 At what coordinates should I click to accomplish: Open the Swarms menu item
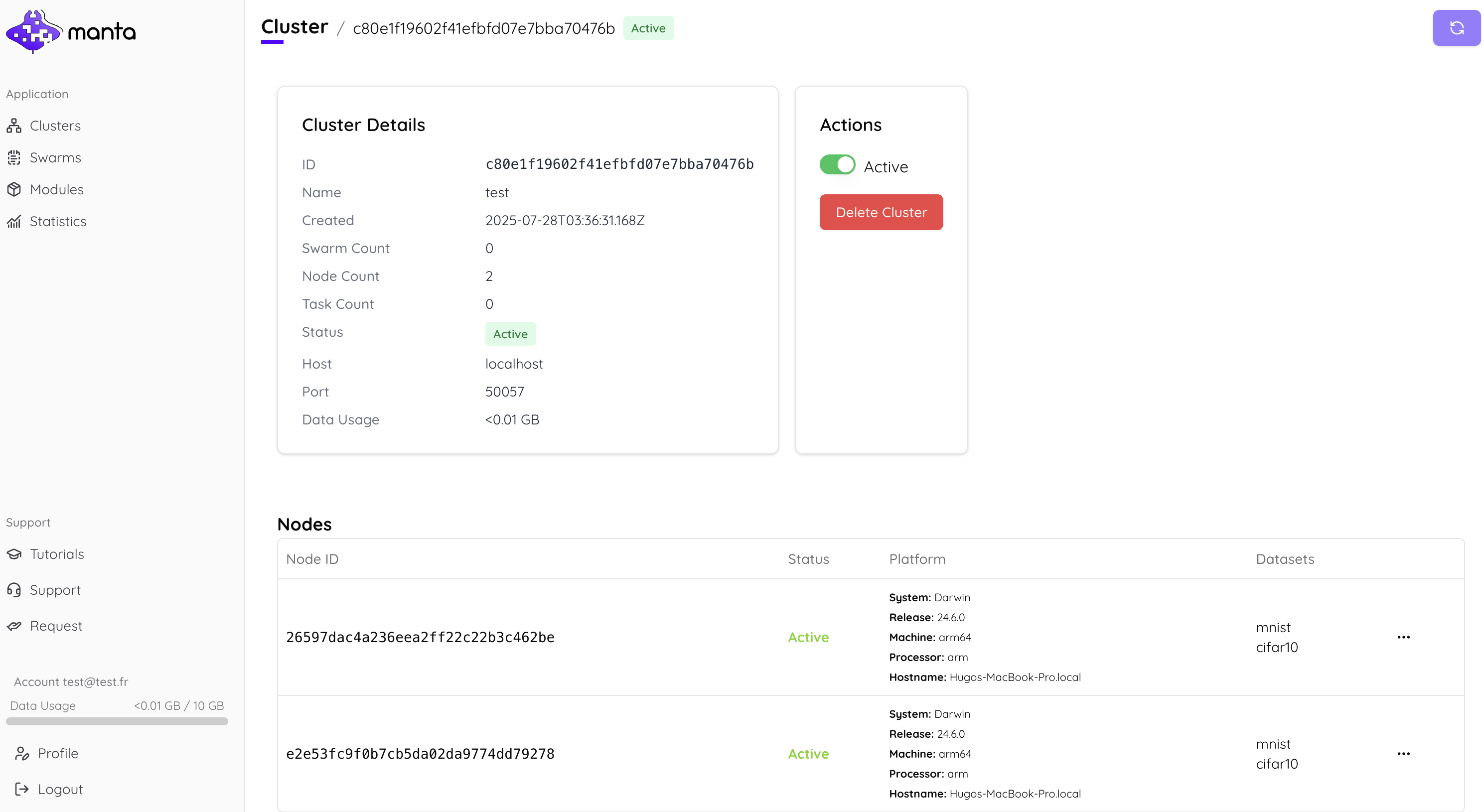pyautogui.click(x=55, y=158)
